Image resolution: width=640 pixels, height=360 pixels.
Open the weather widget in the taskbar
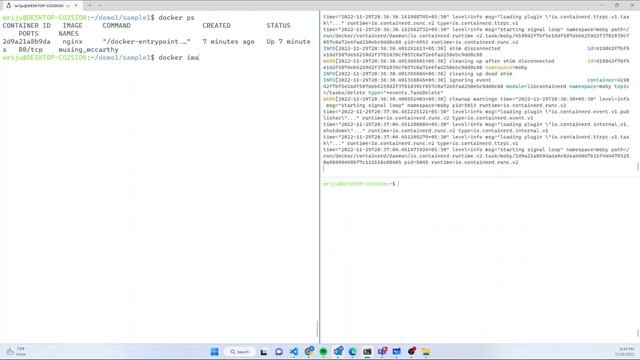(16, 351)
